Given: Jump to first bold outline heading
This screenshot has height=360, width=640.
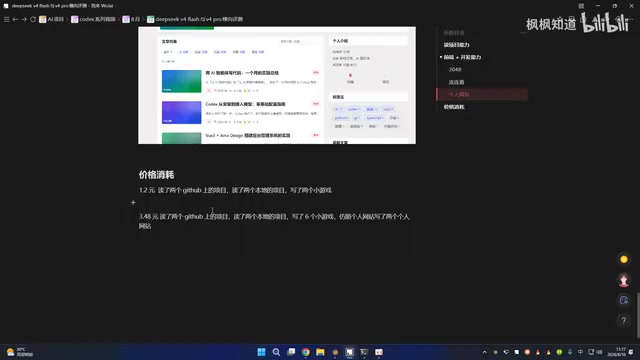Looking at the screenshot, I should (456, 45).
